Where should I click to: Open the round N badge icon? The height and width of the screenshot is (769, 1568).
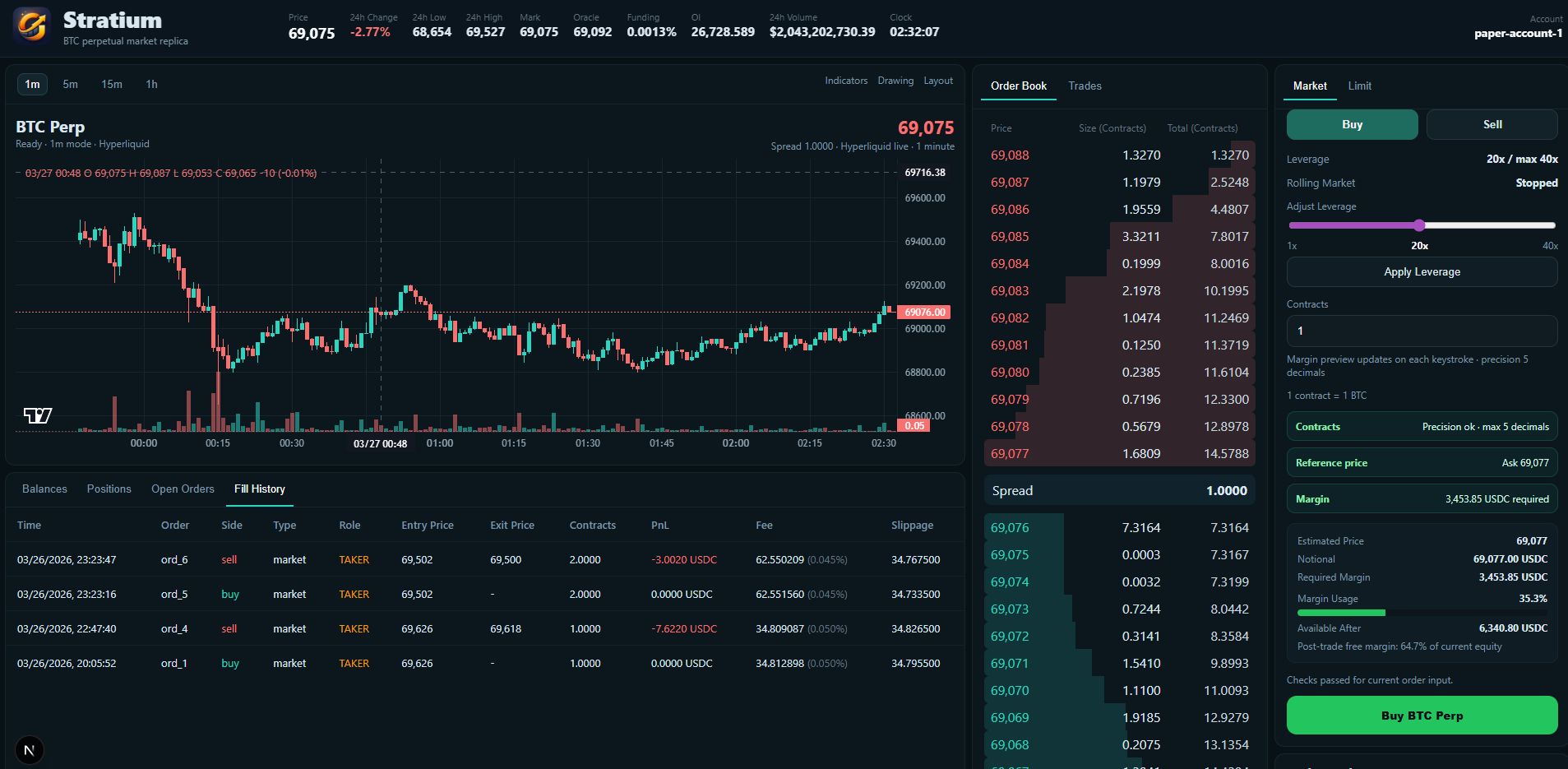[30, 750]
